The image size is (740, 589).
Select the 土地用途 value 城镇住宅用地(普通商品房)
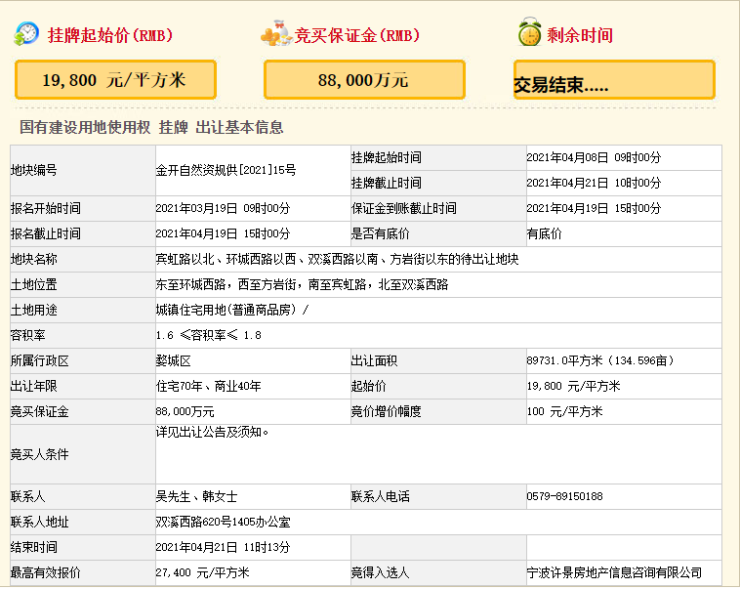pyautogui.click(x=232, y=310)
